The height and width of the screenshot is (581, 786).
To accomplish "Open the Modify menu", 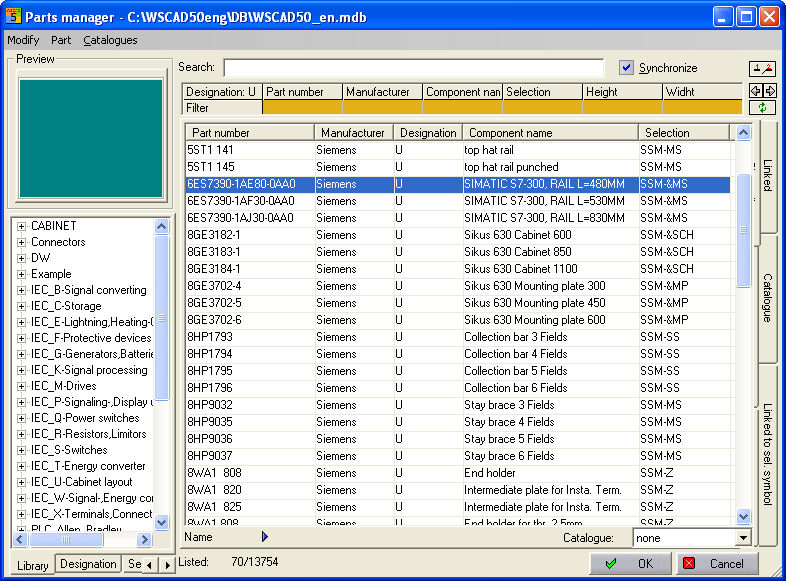I will pyautogui.click(x=23, y=40).
